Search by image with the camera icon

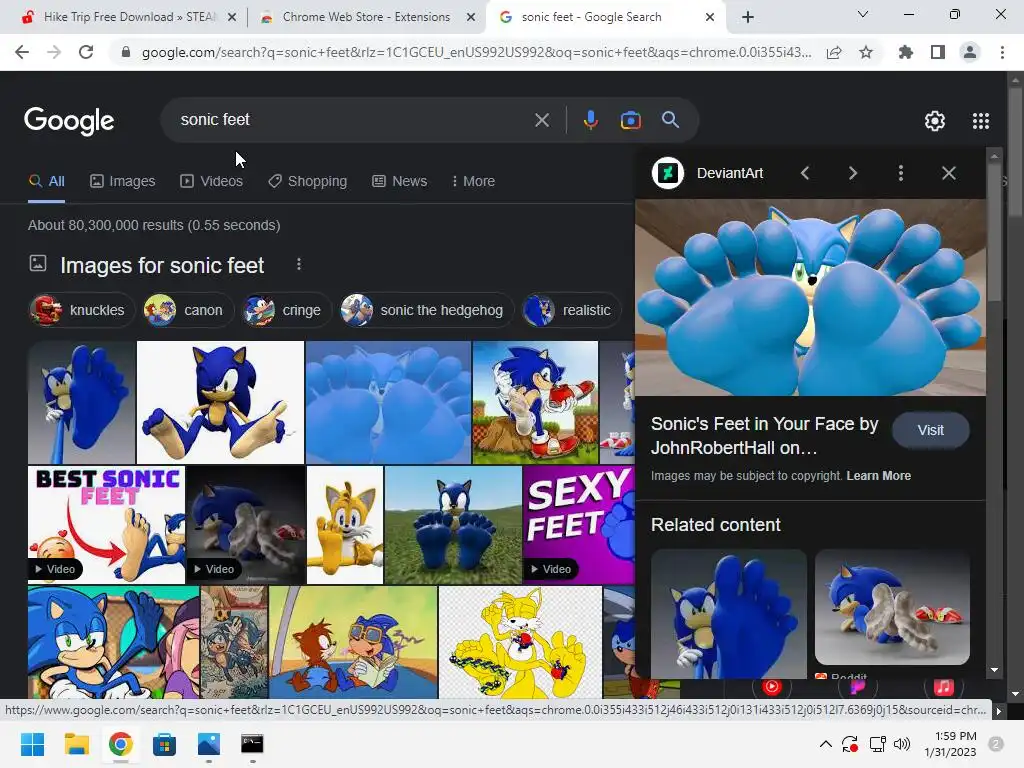(x=630, y=120)
